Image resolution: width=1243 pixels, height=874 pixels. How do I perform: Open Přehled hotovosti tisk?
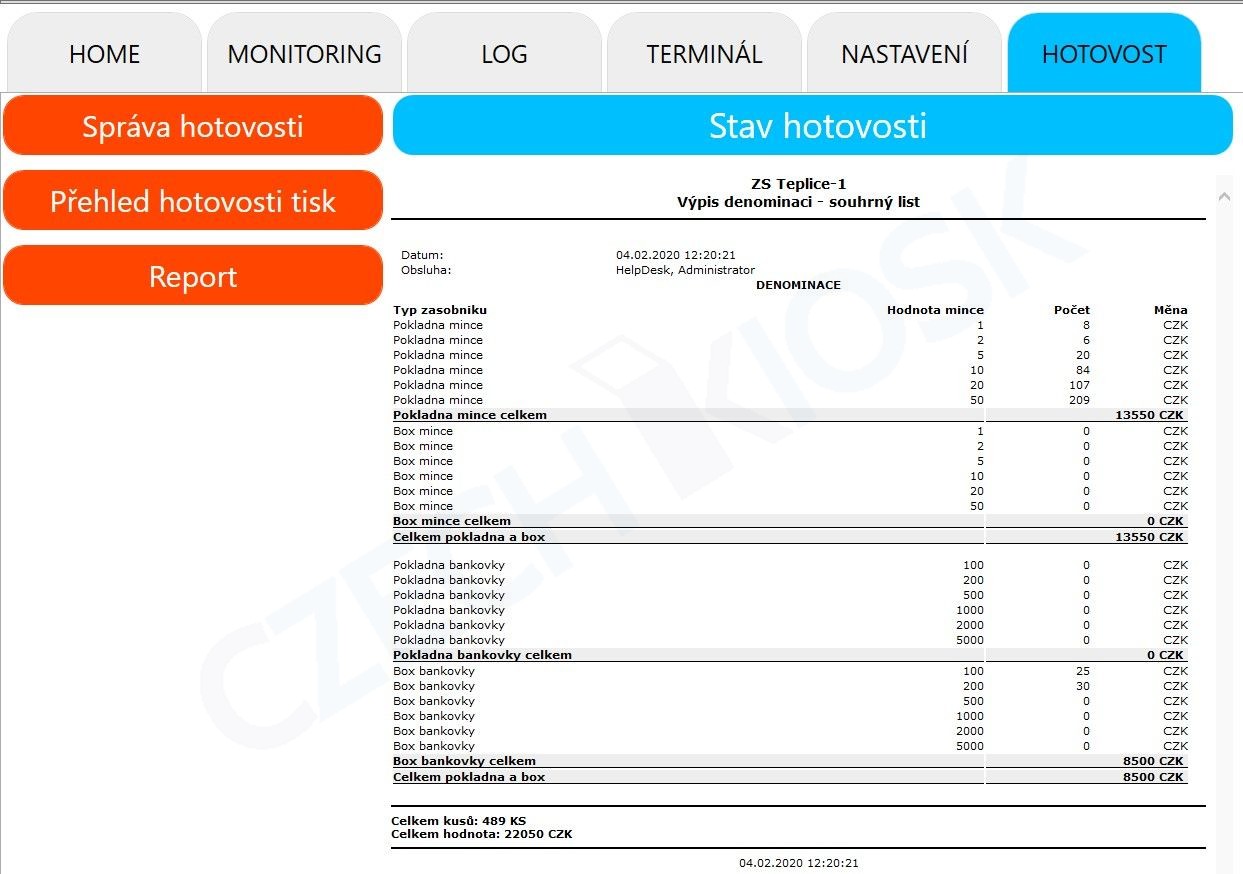pyautogui.click(x=193, y=201)
